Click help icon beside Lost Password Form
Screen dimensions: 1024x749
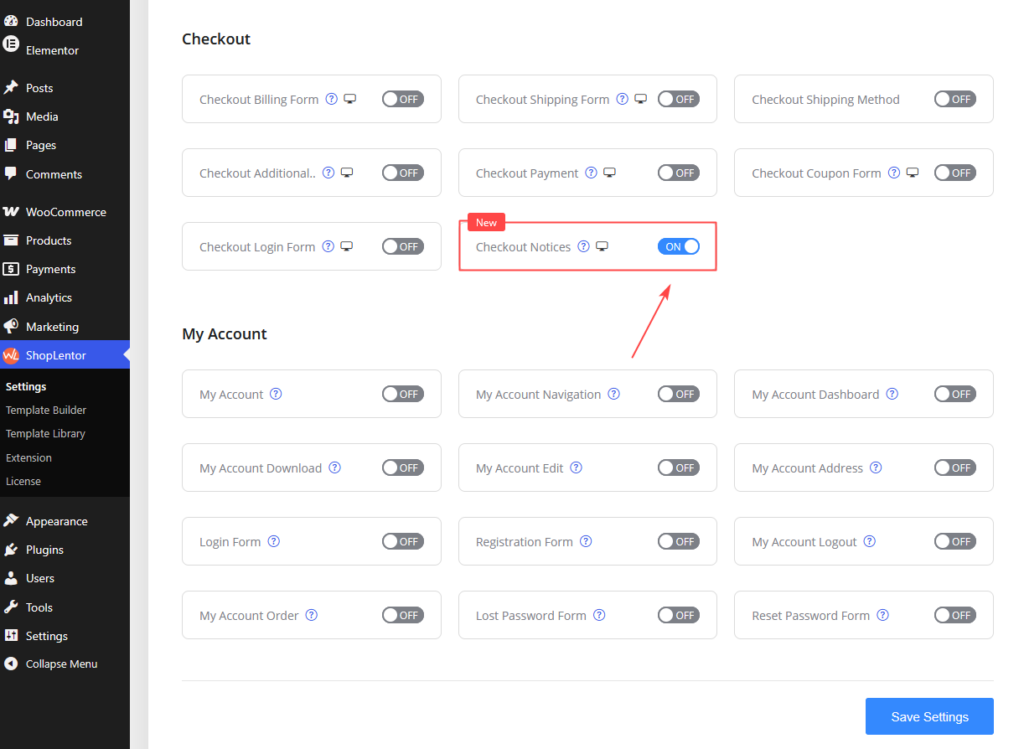point(600,615)
